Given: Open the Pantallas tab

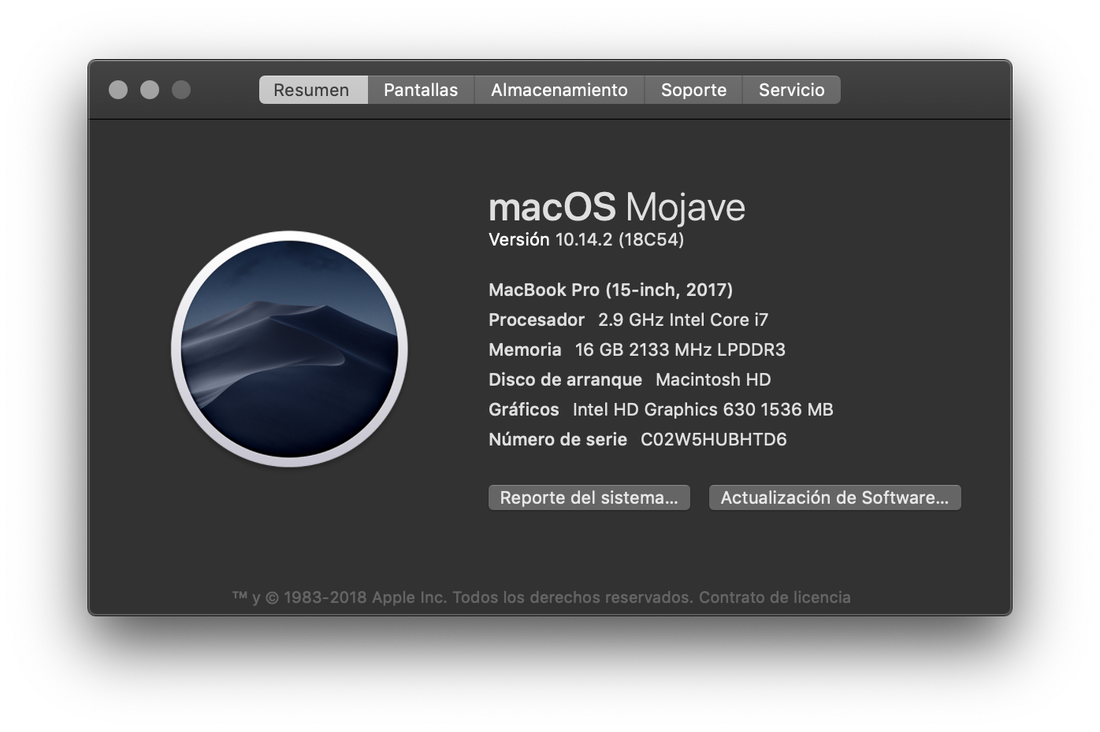Looking at the screenshot, I should [x=421, y=90].
